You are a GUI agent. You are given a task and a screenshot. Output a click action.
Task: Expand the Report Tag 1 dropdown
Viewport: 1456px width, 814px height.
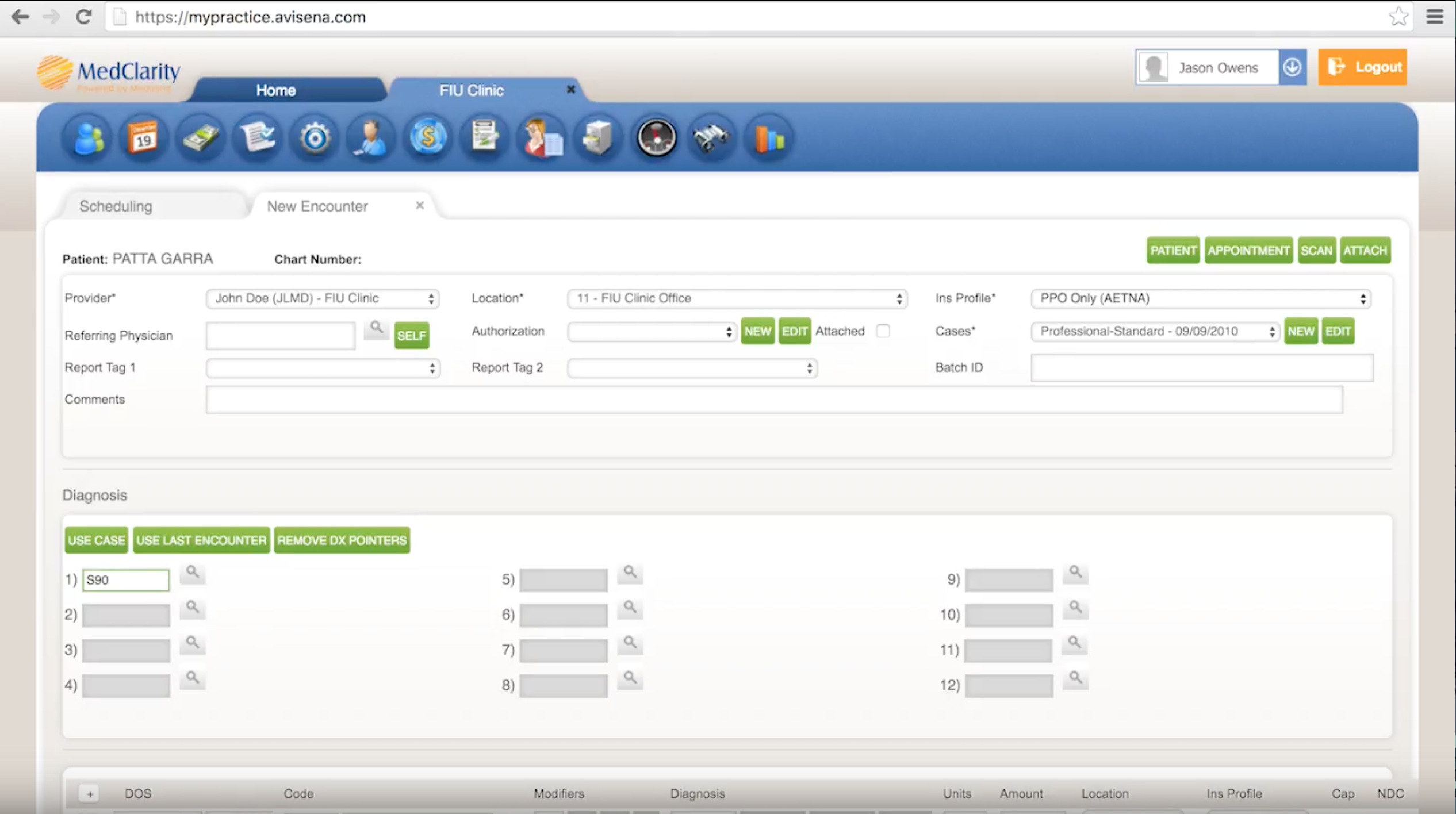[323, 368]
